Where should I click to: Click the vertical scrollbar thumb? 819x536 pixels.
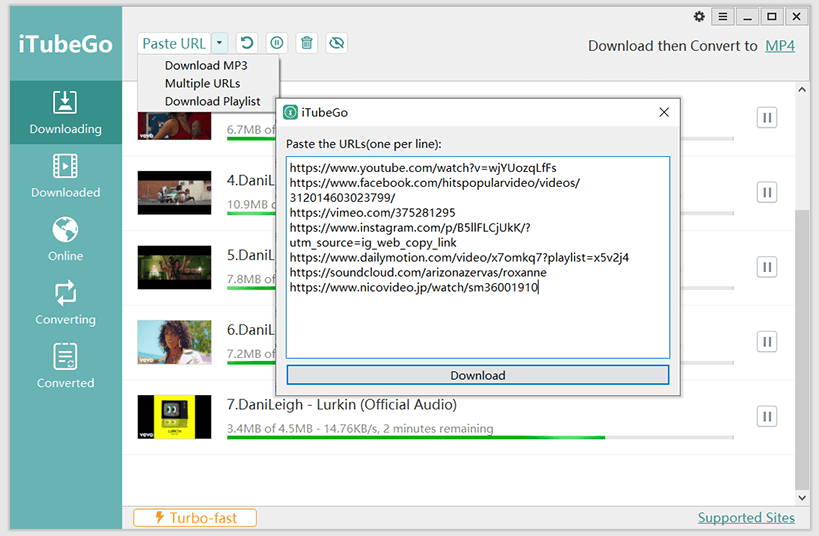(802, 349)
